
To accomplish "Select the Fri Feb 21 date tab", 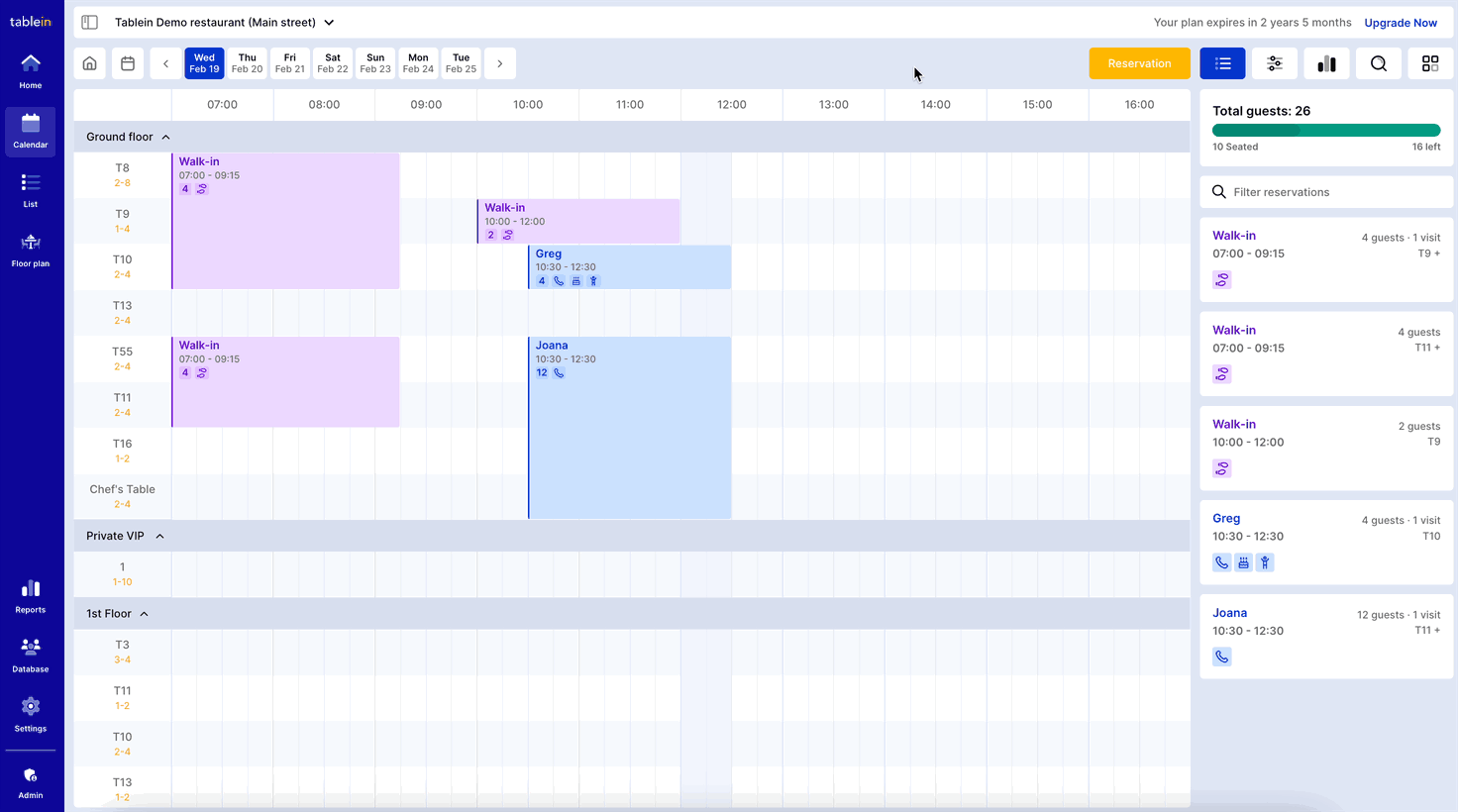I will pyautogui.click(x=290, y=63).
